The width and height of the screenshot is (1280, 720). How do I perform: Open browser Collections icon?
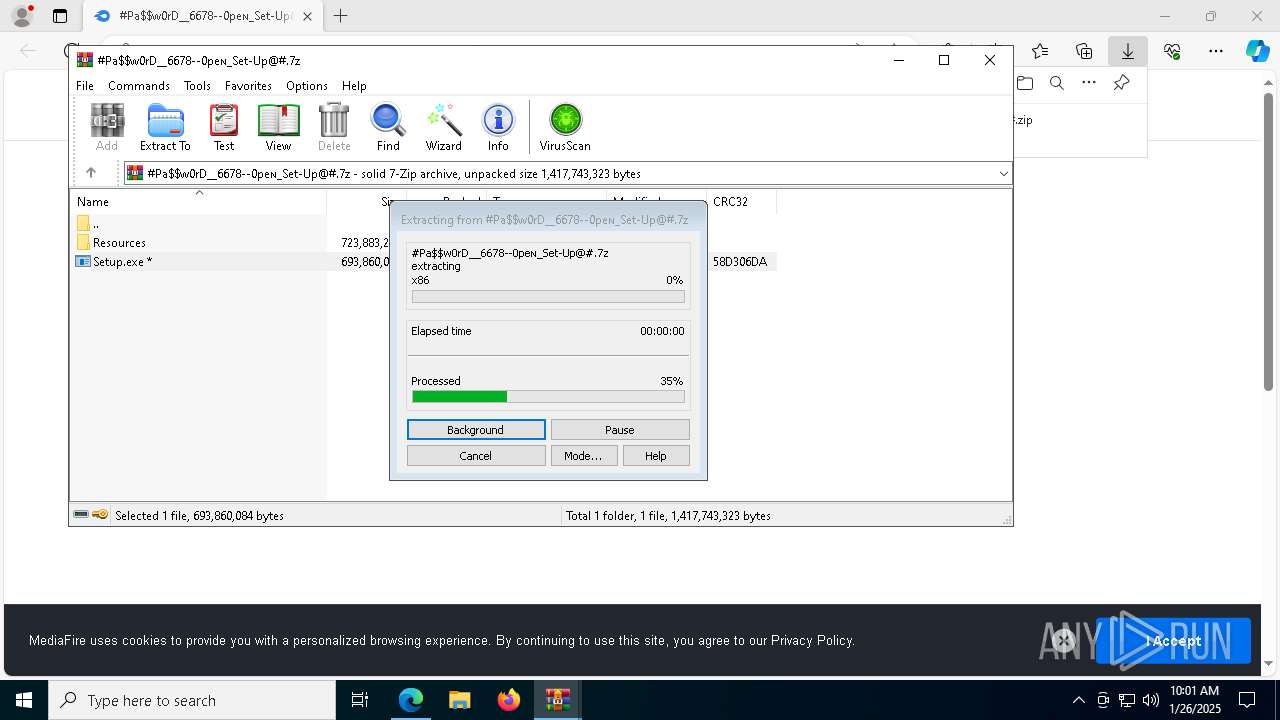(1084, 51)
